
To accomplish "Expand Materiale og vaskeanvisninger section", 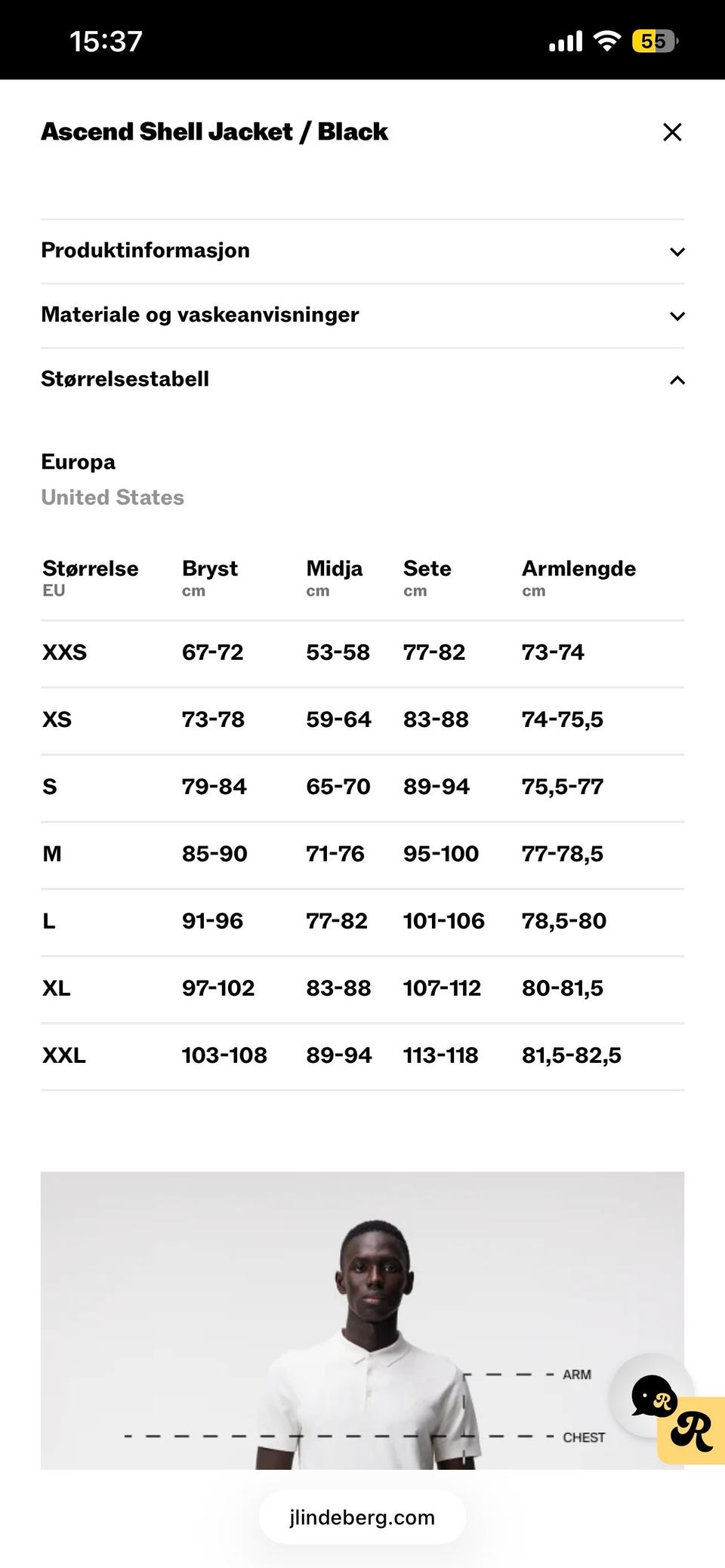I will [x=362, y=316].
